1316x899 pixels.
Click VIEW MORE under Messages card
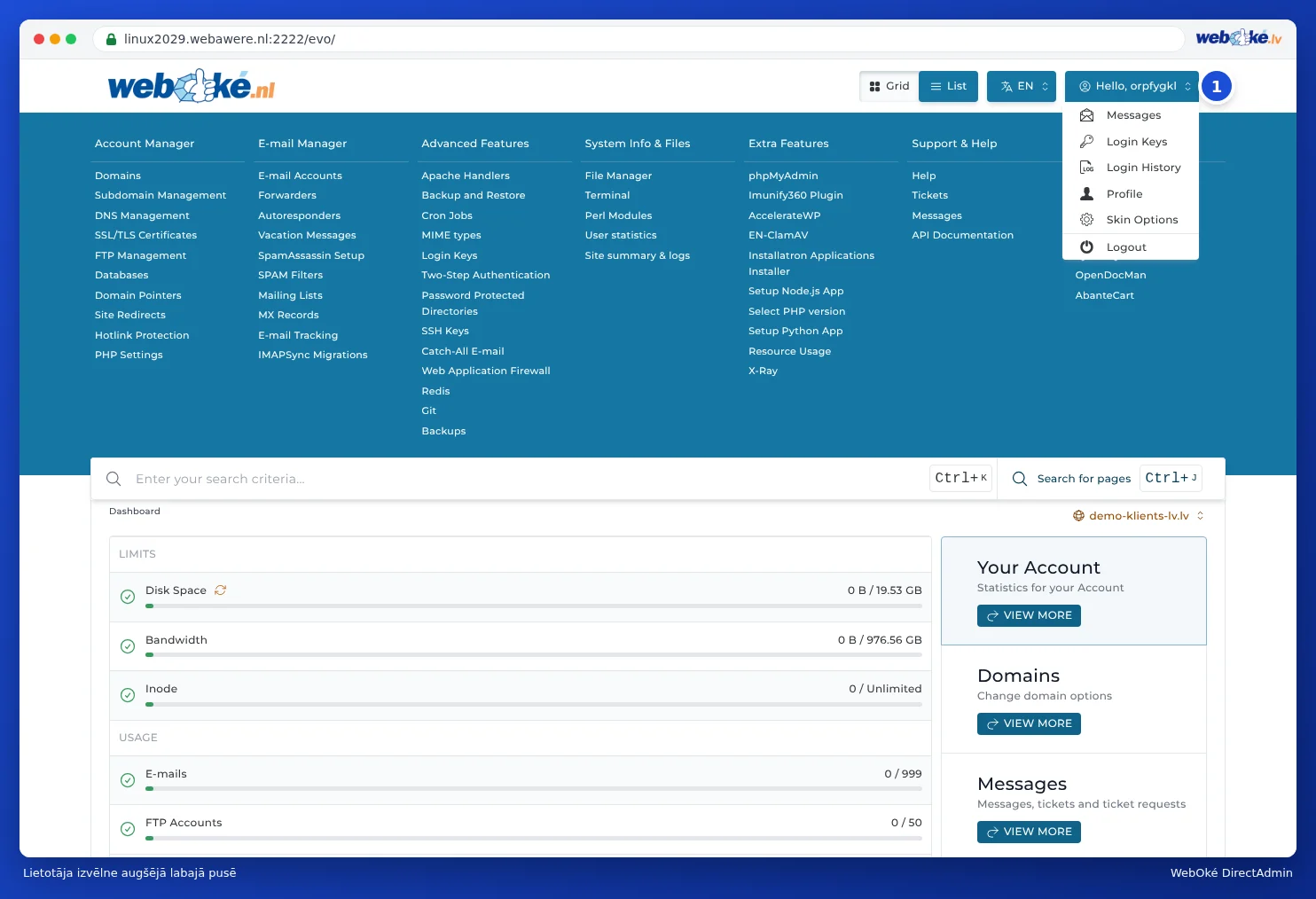click(1029, 832)
